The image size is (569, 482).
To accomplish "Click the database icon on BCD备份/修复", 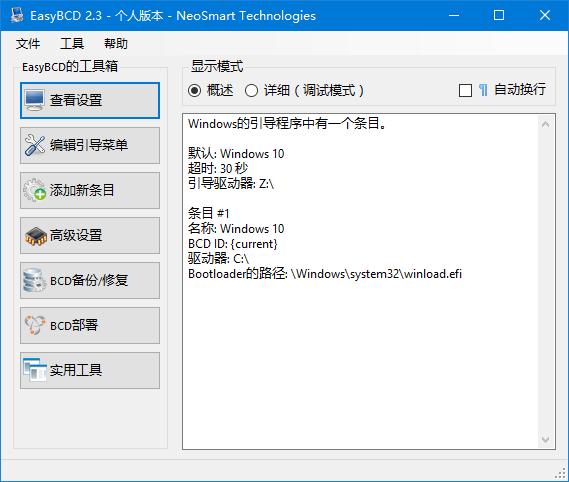I will [34, 280].
